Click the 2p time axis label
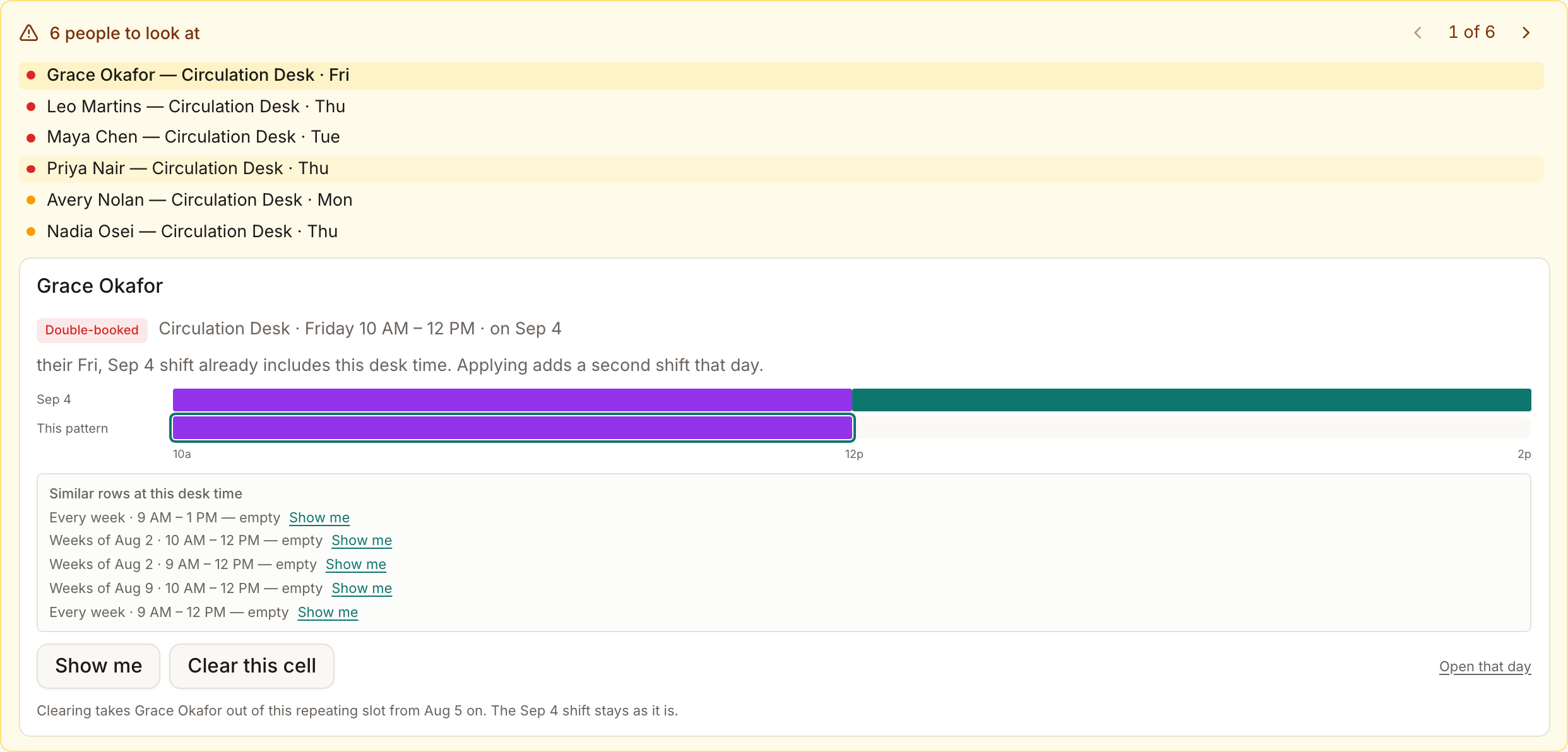Viewport: 1568px width, 752px height. click(1524, 454)
